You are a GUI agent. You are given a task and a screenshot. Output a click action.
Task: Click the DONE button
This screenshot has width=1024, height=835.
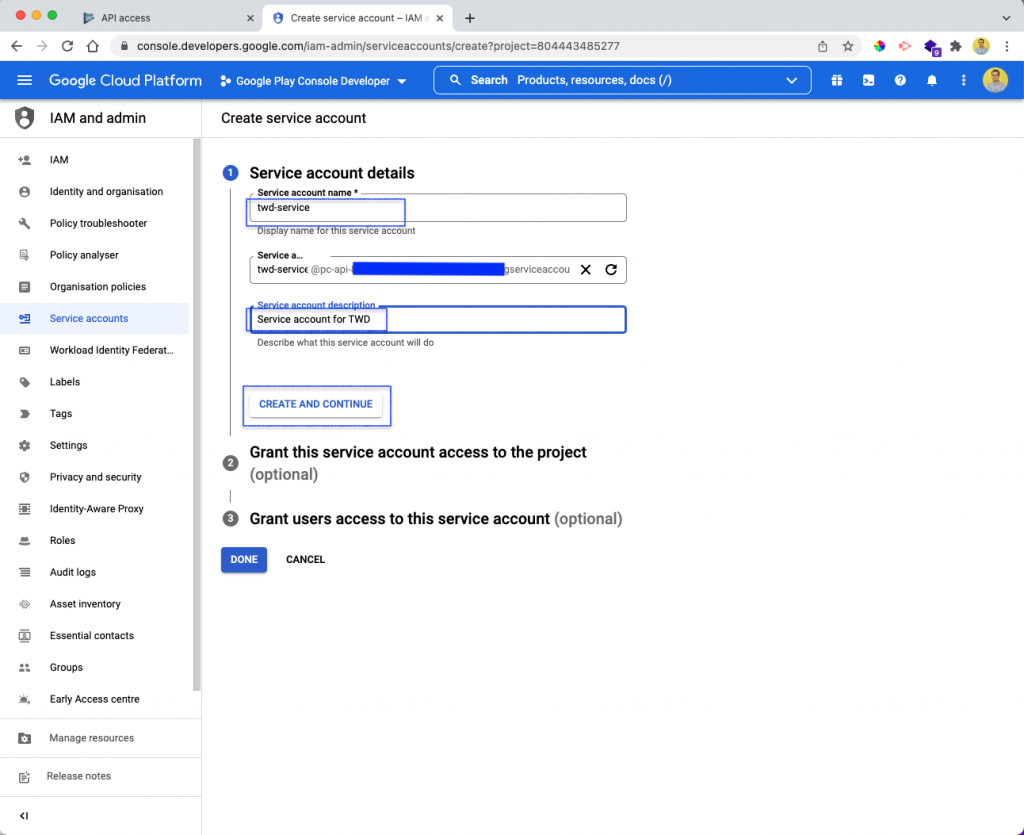click(244, 559)
